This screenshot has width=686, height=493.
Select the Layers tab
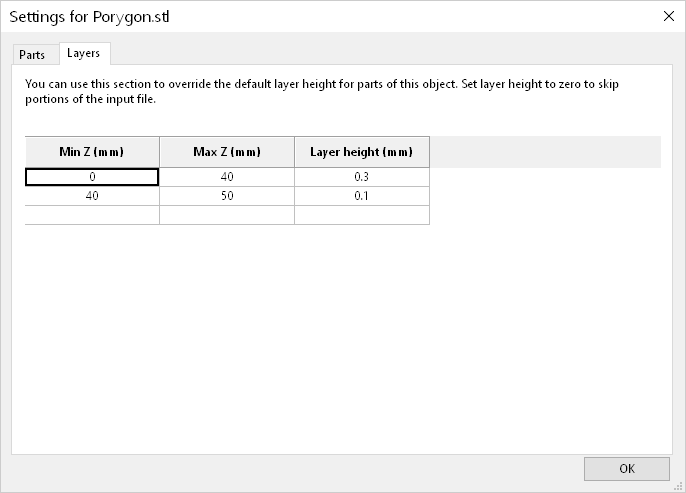click(83, 54)
